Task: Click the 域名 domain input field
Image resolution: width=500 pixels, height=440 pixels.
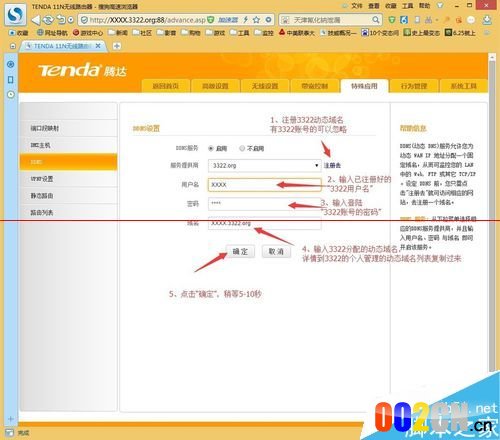Action: coord(265,223)
